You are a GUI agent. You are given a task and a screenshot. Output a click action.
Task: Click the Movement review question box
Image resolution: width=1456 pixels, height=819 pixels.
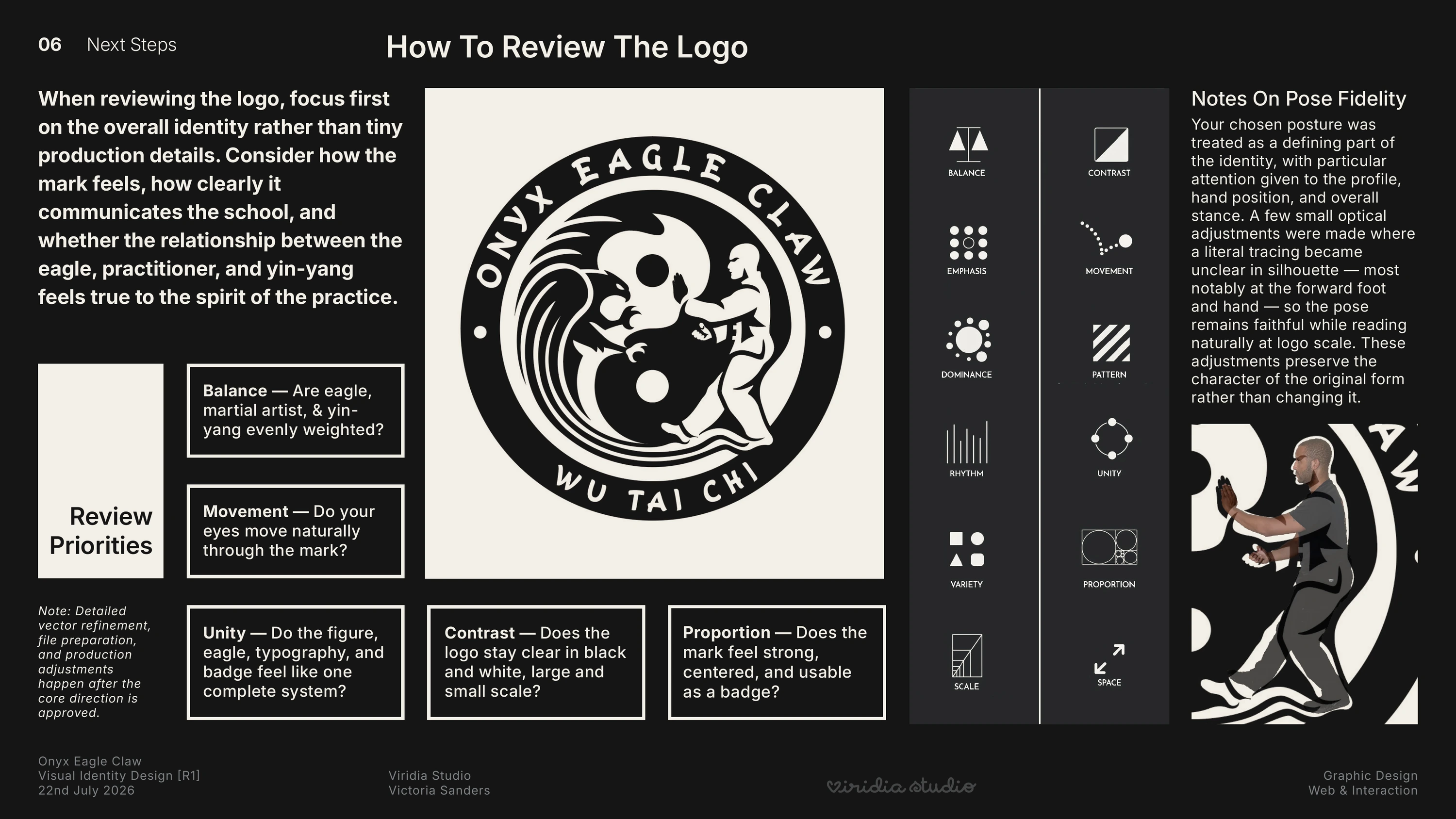(296, 531)
